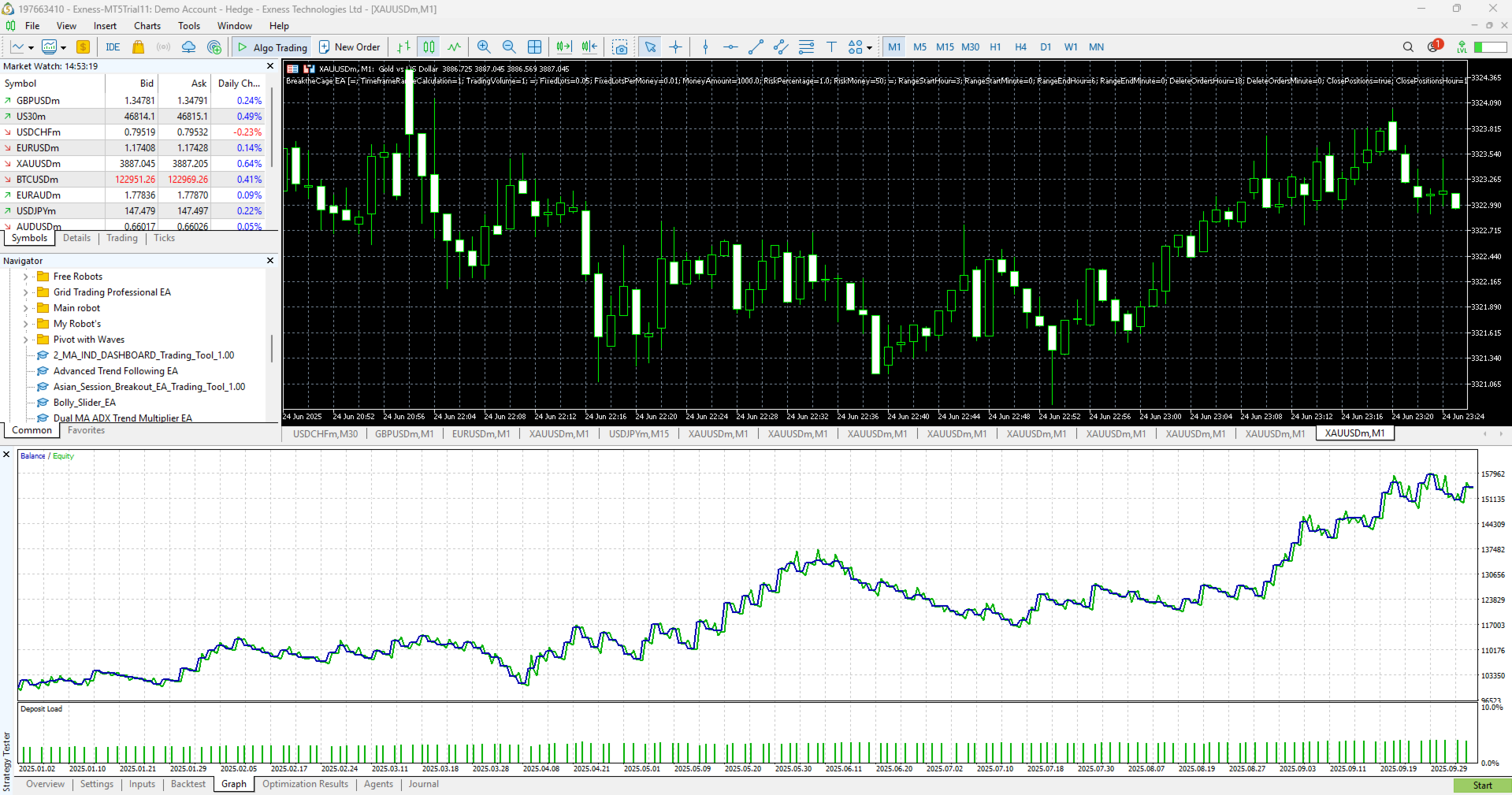
Task: Open the Favorites tab in Navigator
Action: (x=86, y=430)
